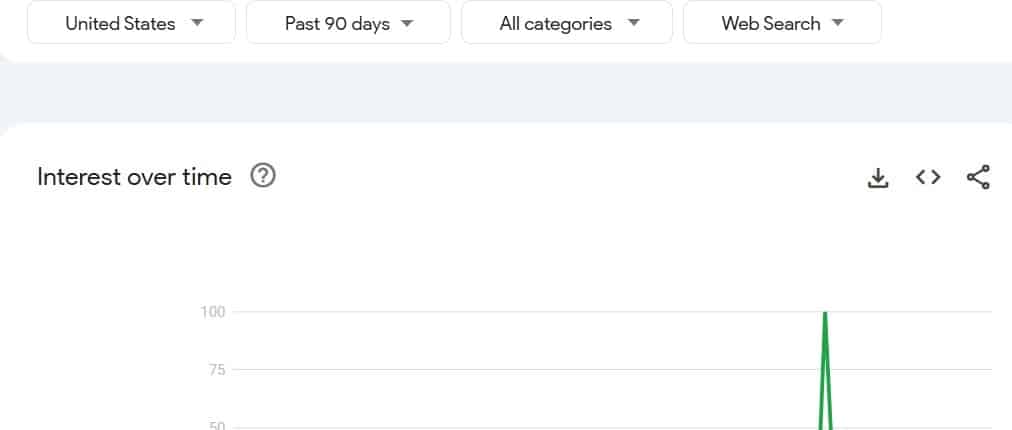Open the embed code icon
Image resolution: width=1012 pixels, height=430 pixels.
928,177
